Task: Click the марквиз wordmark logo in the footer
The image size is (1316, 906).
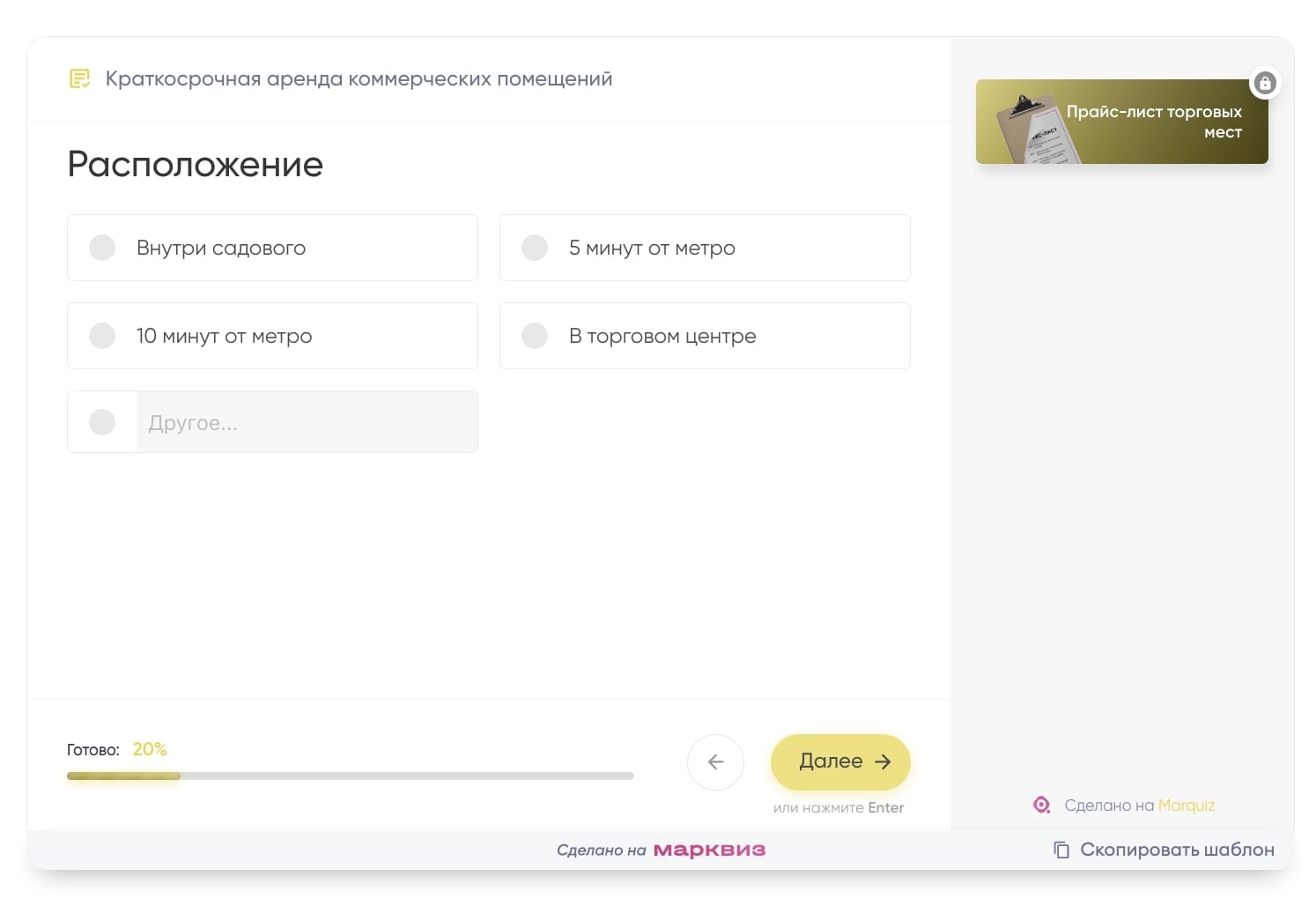Action: 710,850
